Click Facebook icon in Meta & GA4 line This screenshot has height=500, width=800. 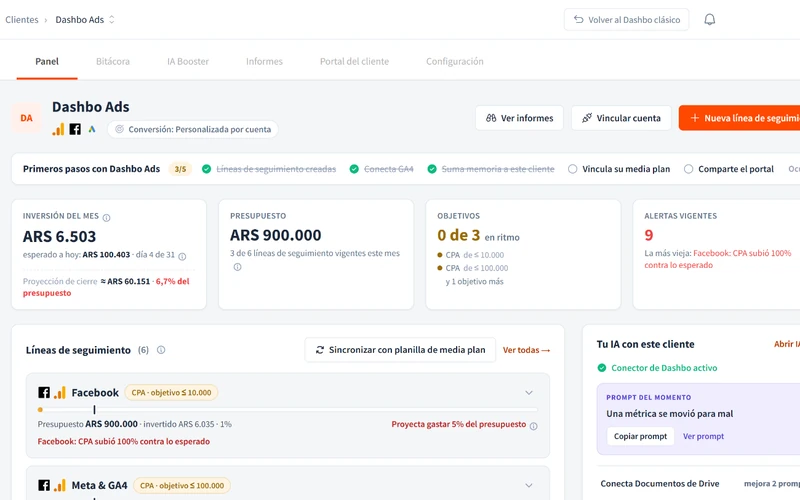click(44, 485)
